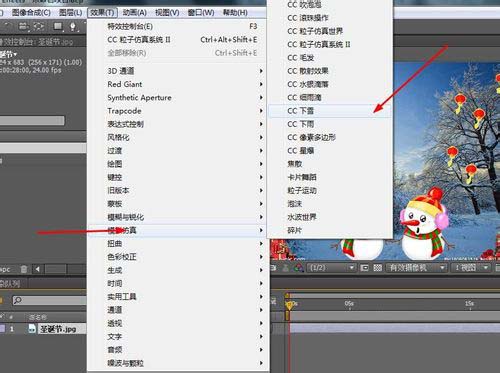Select the rectangle mask tool
Screen dimensions: 500x373
tap(58, 26)
